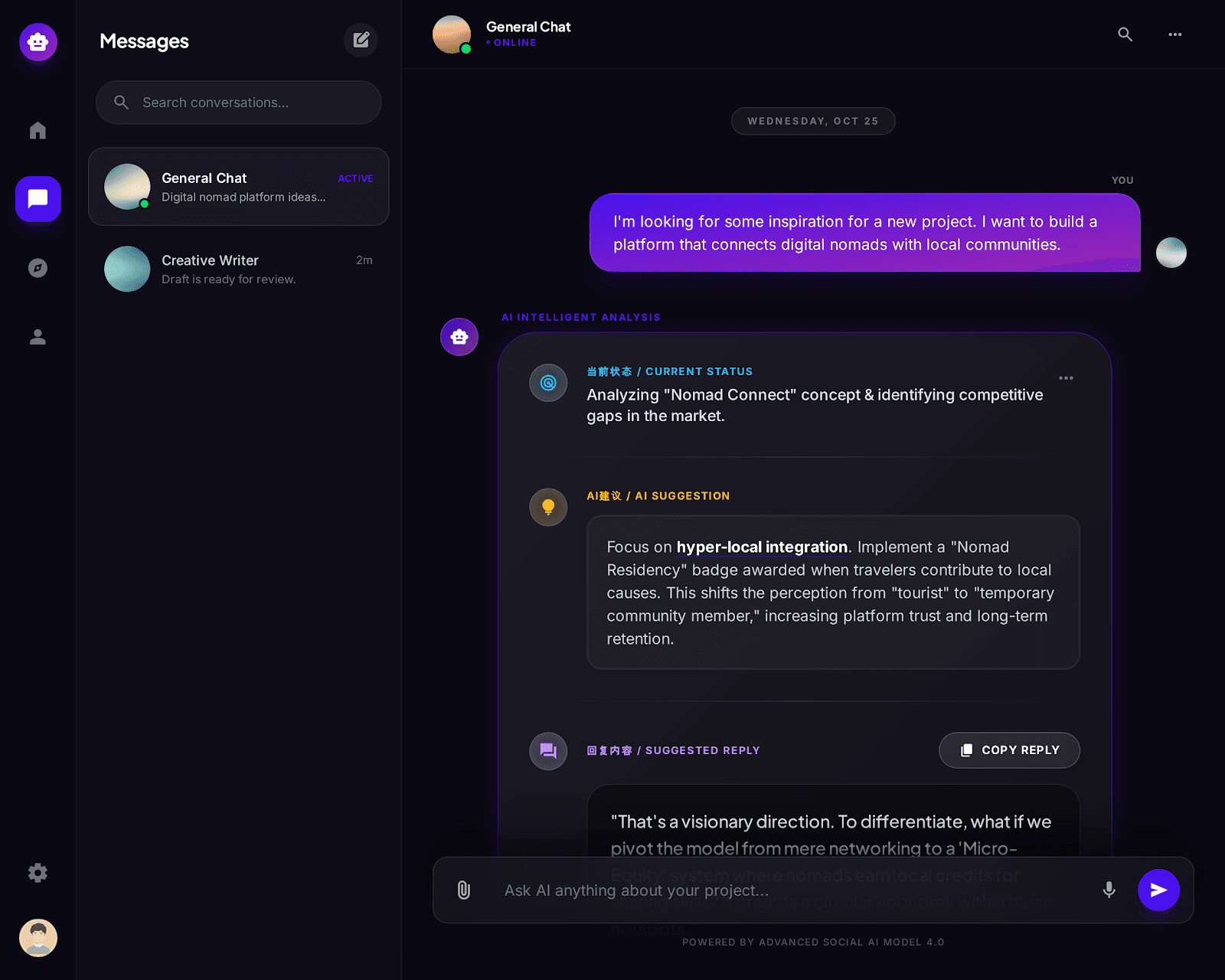The width and height of the screenshot is (1225, 980).
Task: Open AI analysis card options menu
Action: 1066,378
